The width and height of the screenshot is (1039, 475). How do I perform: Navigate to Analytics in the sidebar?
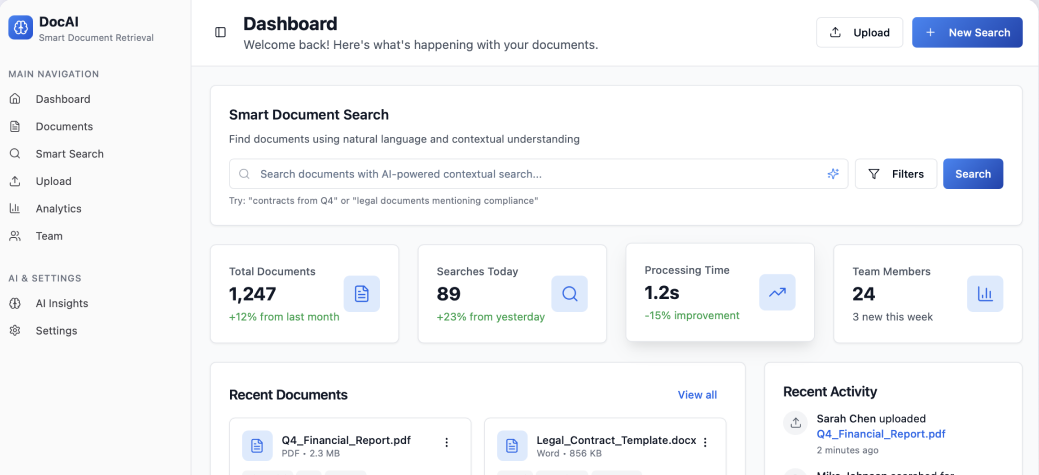[58, 208]
